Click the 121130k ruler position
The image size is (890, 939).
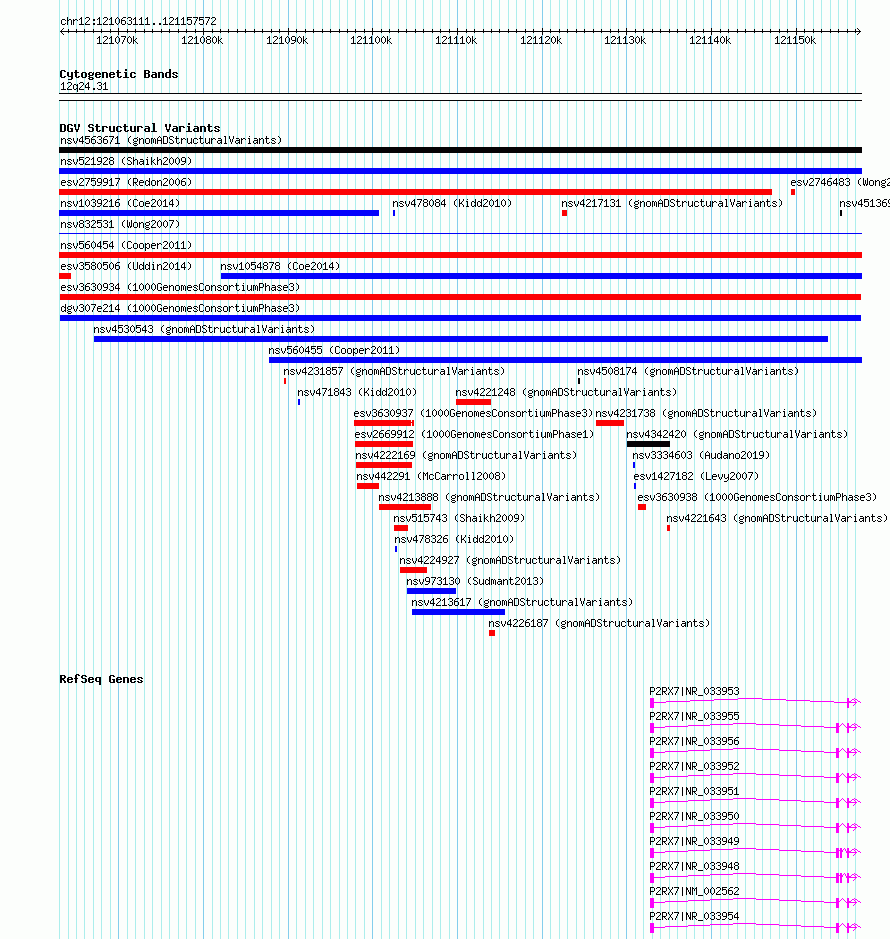(625, 40)
